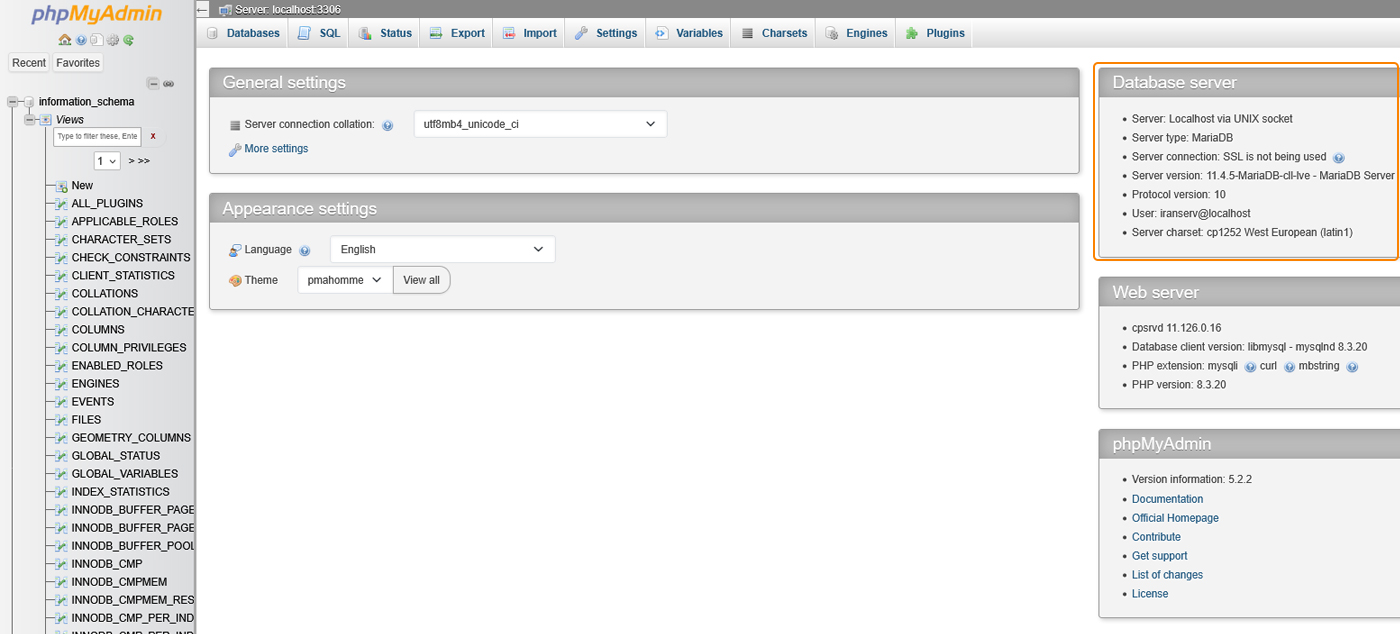1400x634 pixels.
Task: Switch to the SQL tab
Action: [x=319, y=33]
